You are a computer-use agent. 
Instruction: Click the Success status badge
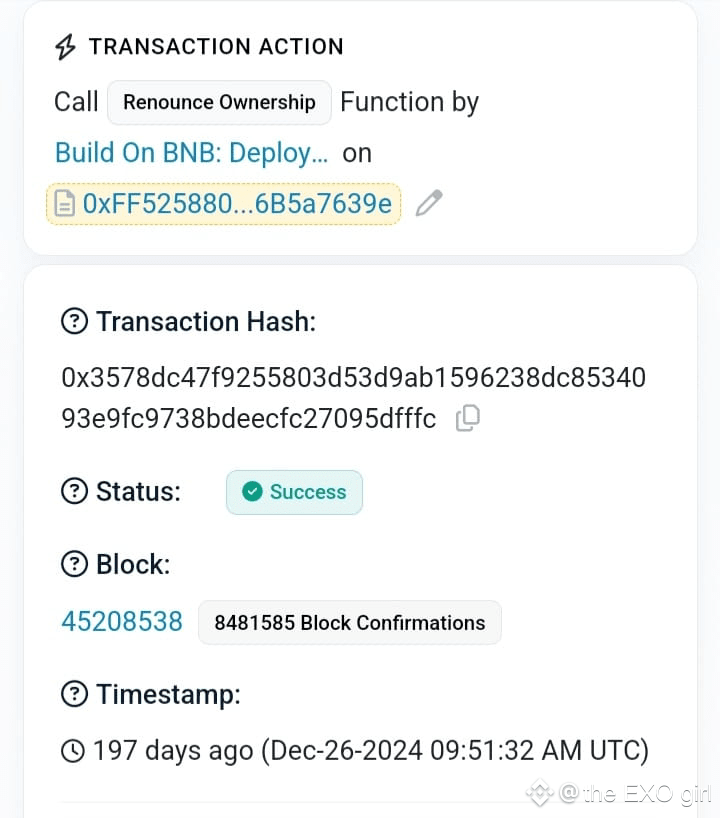coord(294,492)
